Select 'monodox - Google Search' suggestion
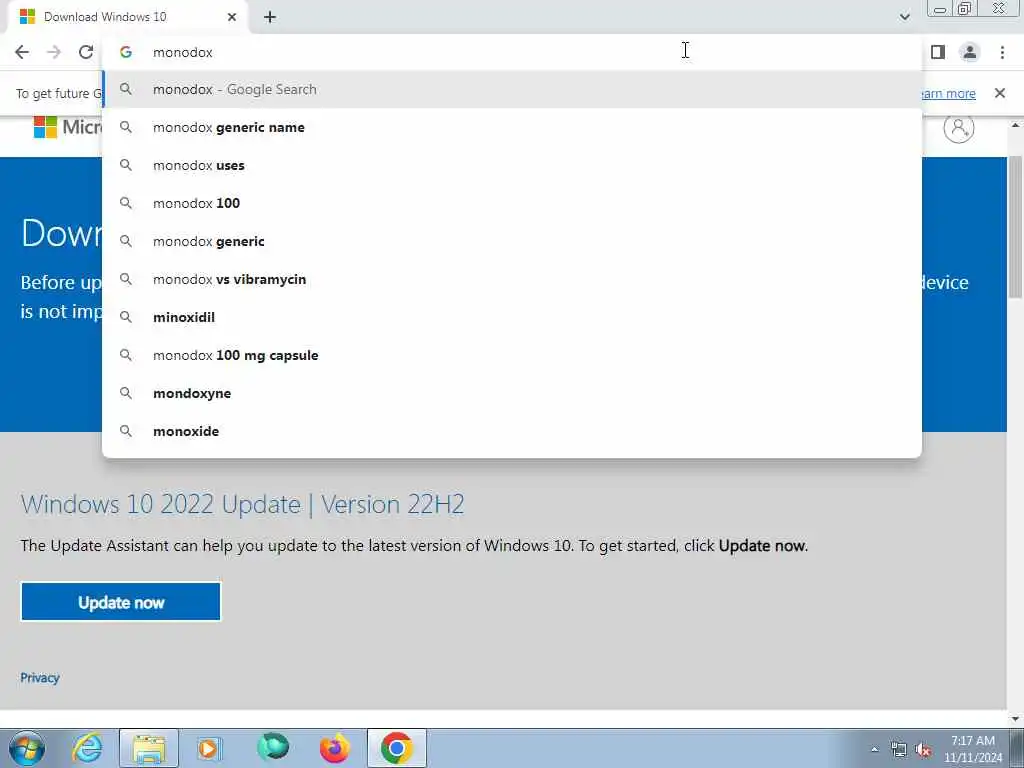The height and width of the screenshot is (768, 1024). point(512,89)
